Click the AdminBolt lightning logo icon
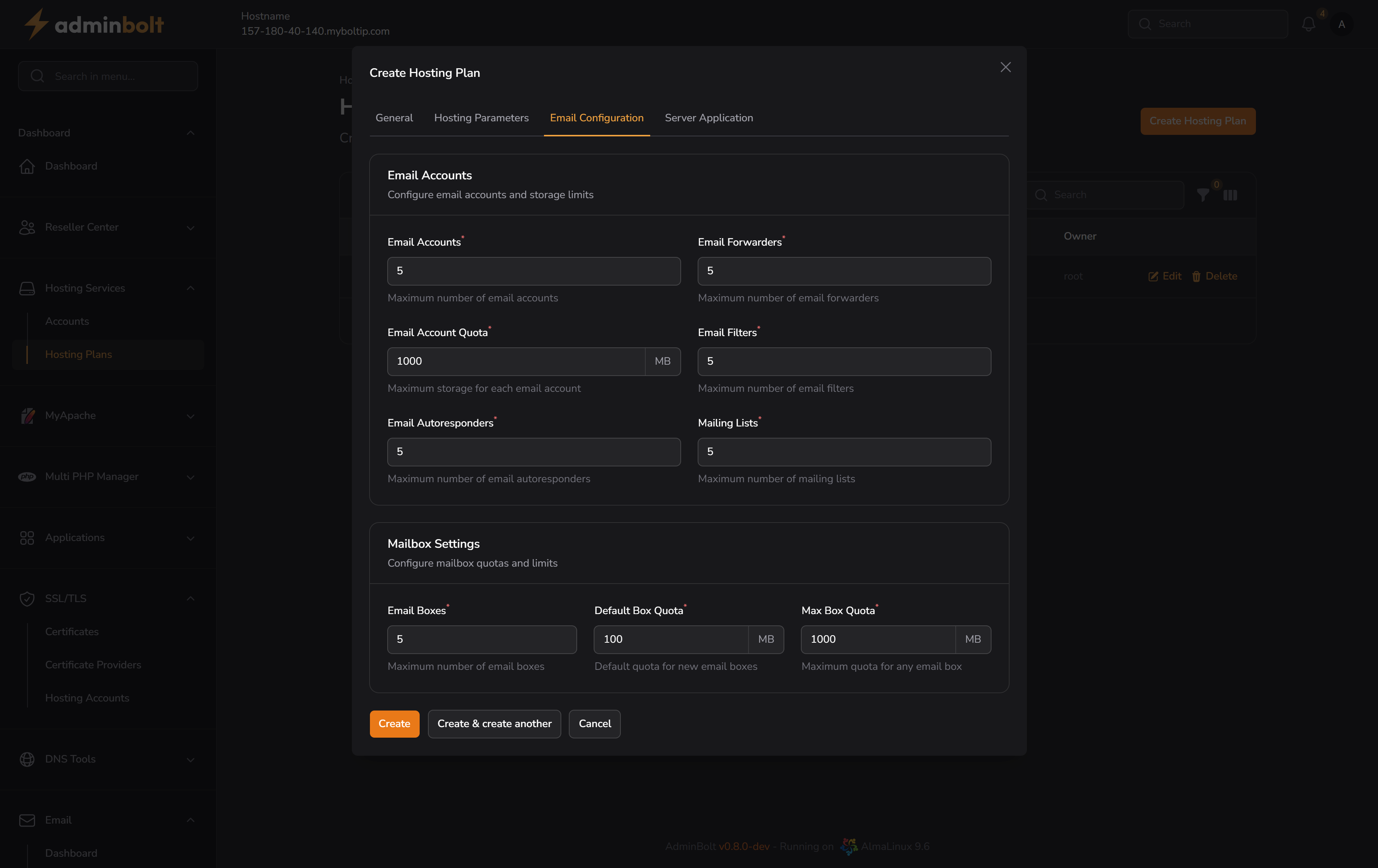The image size is (1378, 868). 35,23
